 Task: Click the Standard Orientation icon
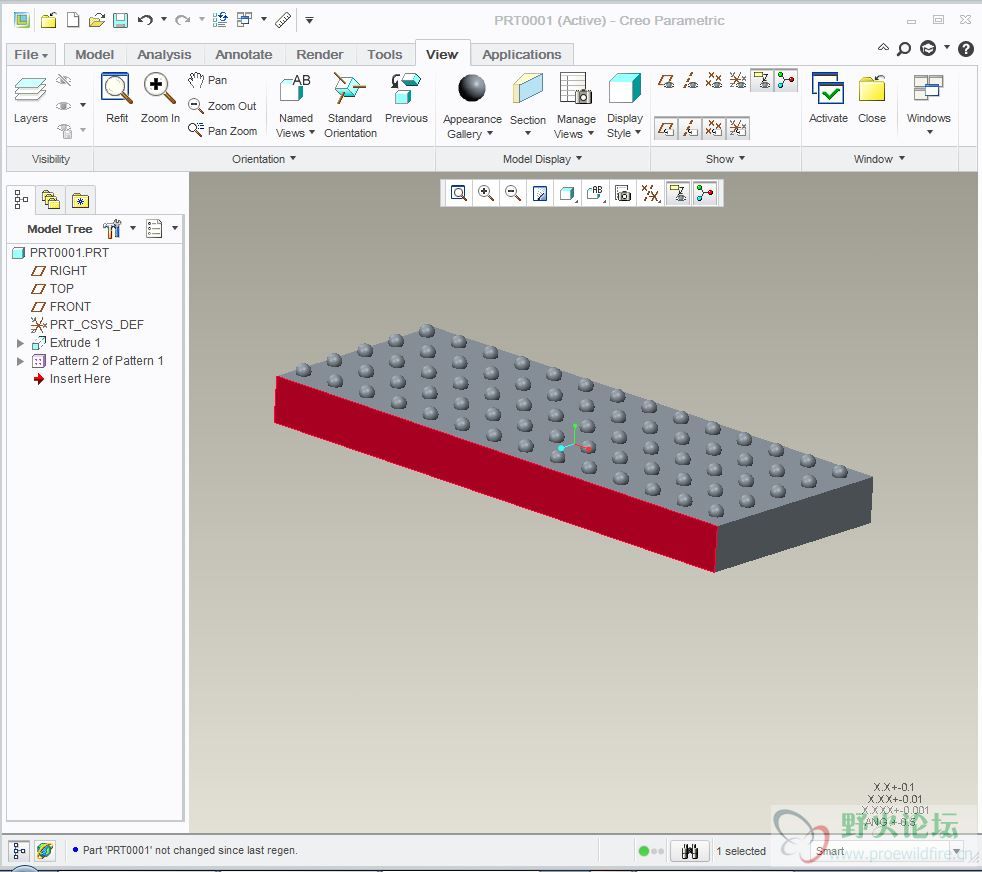(x=349, y=88)
